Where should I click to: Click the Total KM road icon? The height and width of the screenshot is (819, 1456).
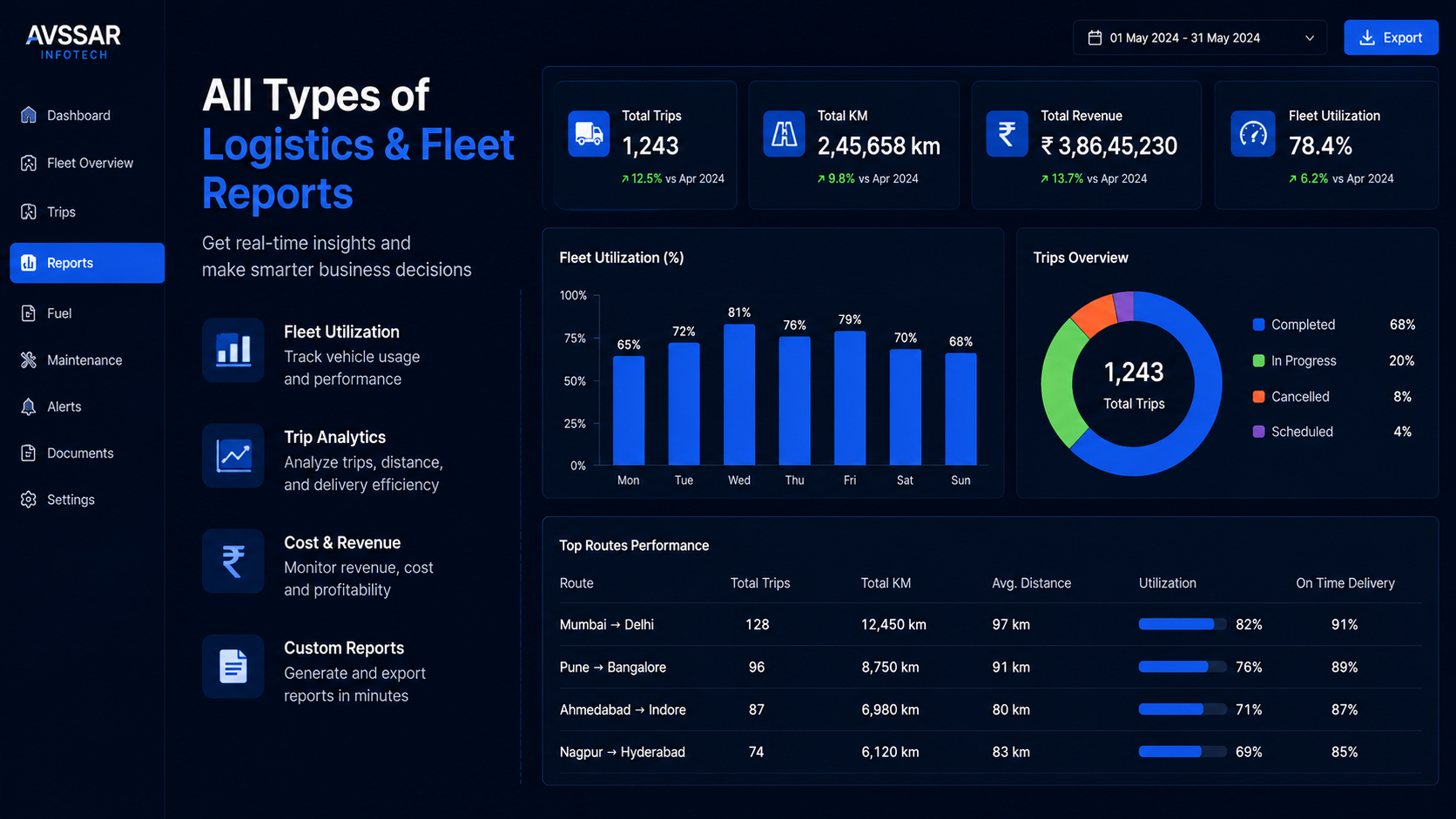[784, 134]
